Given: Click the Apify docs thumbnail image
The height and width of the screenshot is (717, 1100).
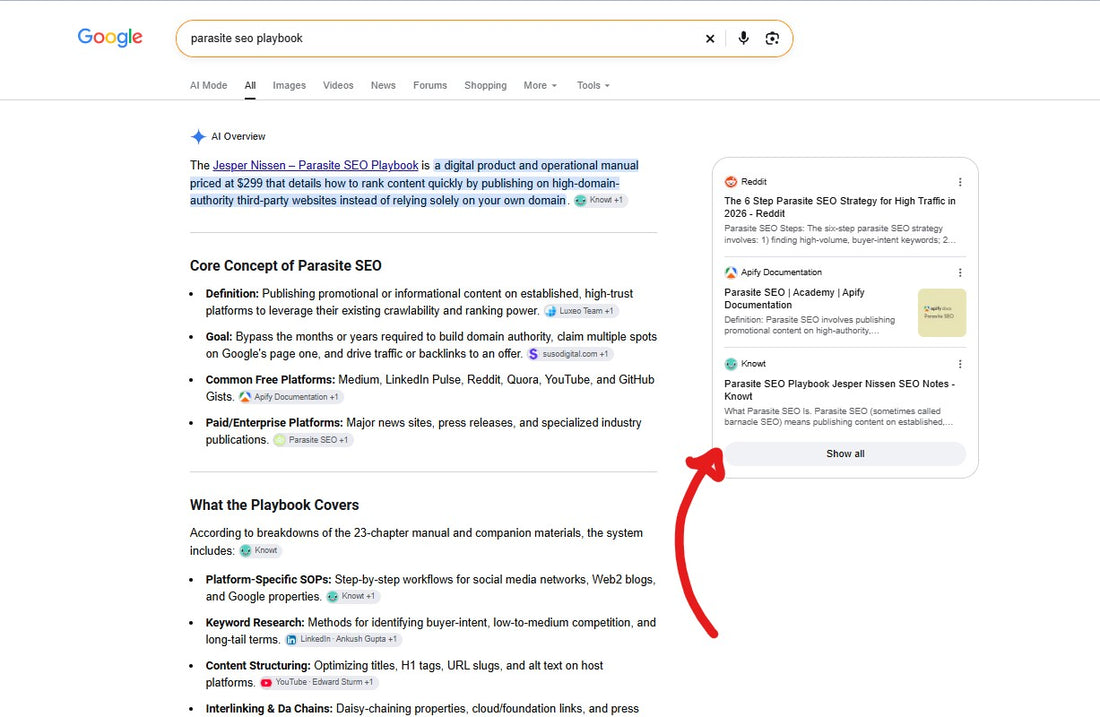Looking at the screenshot, I should click(941, 313).
